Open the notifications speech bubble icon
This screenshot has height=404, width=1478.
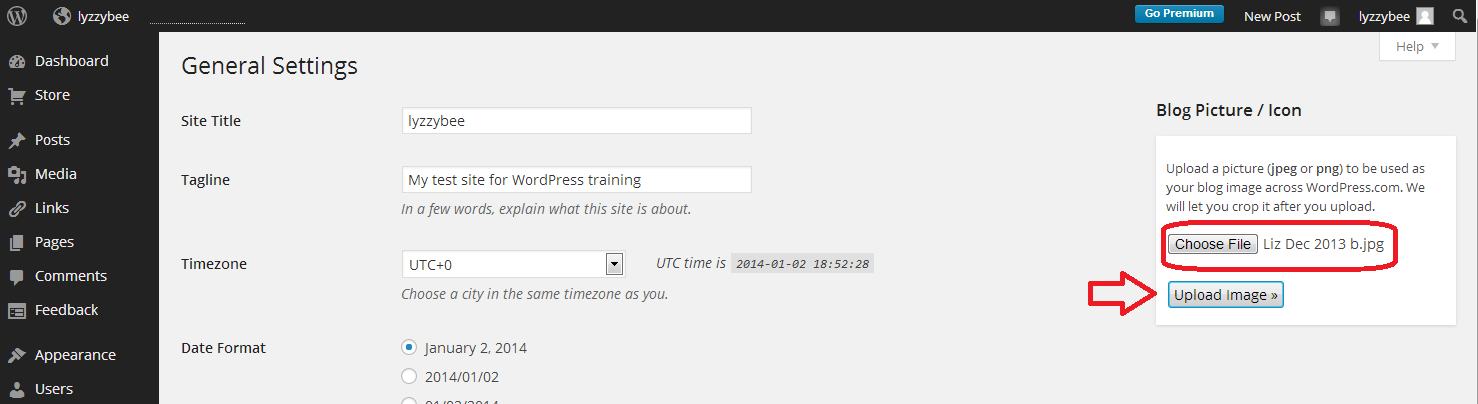pos(1329,16)
